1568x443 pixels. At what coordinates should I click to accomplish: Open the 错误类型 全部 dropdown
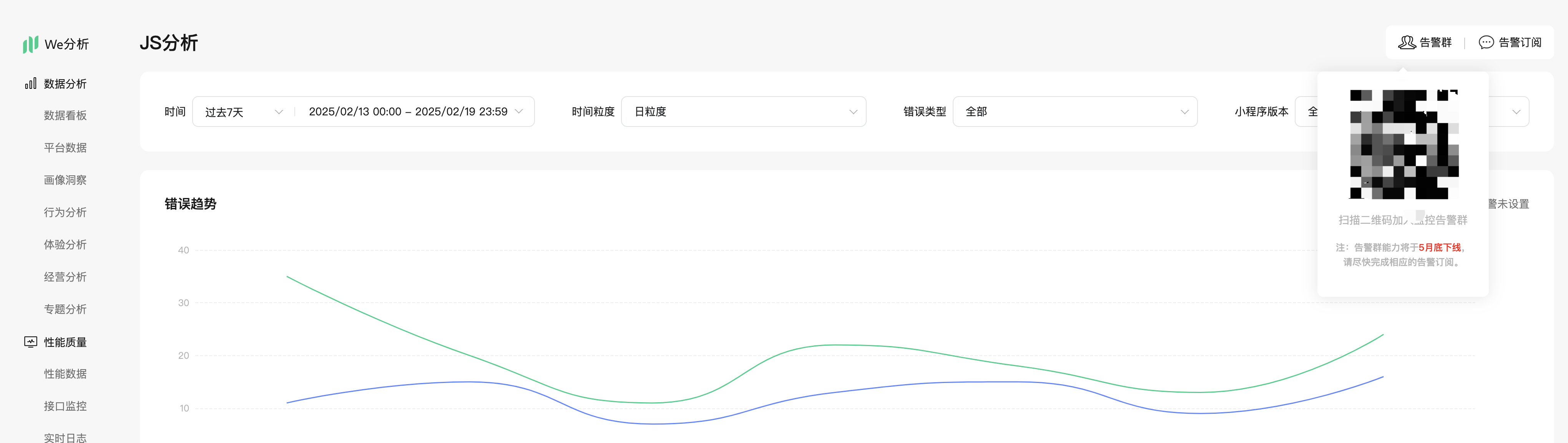(1074, 112)
